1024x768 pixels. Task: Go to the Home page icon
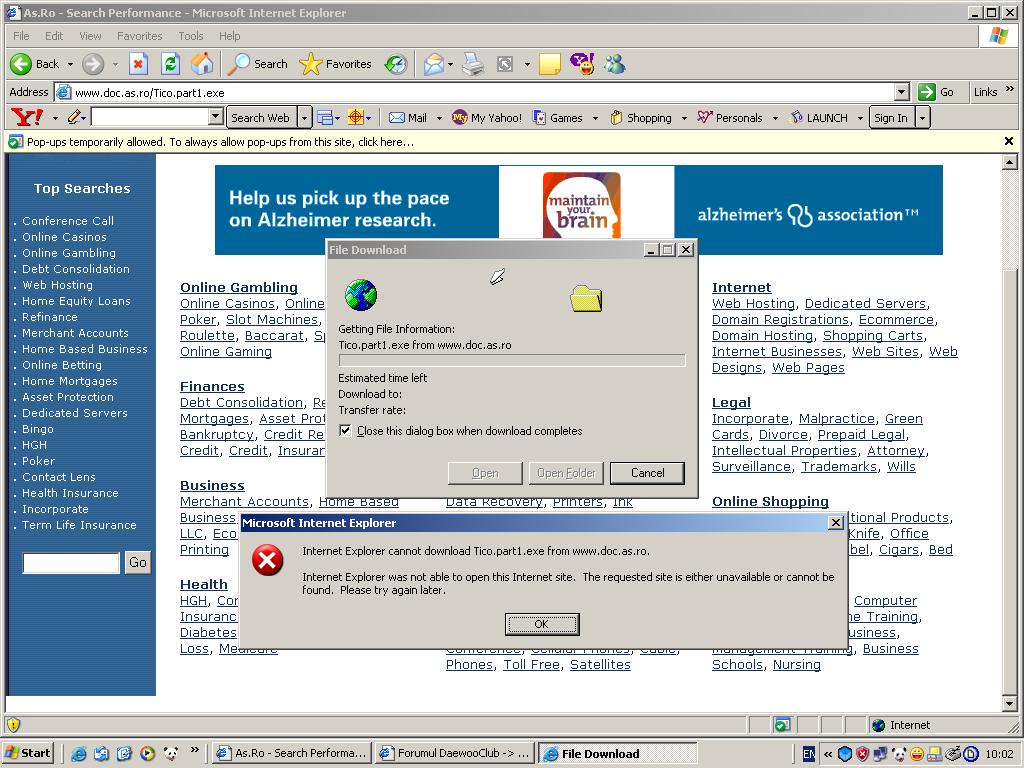(202, 63)
